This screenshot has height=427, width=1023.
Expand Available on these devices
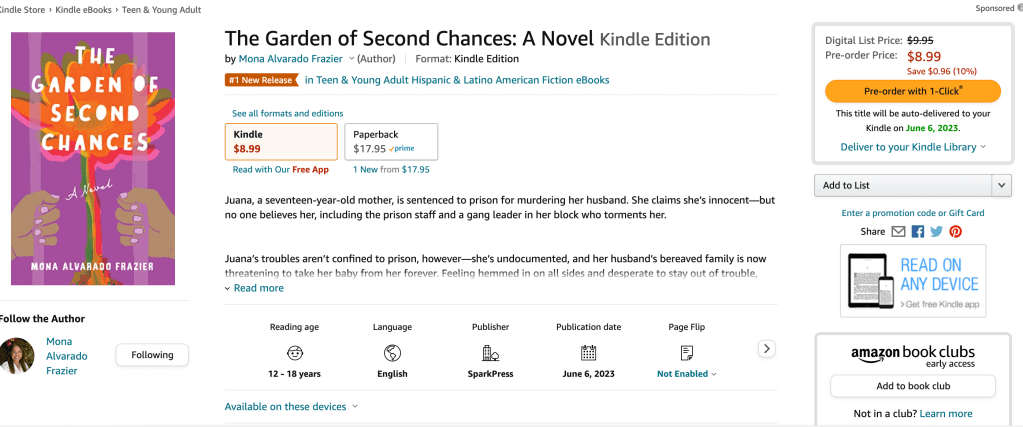[x=291, y=407]
